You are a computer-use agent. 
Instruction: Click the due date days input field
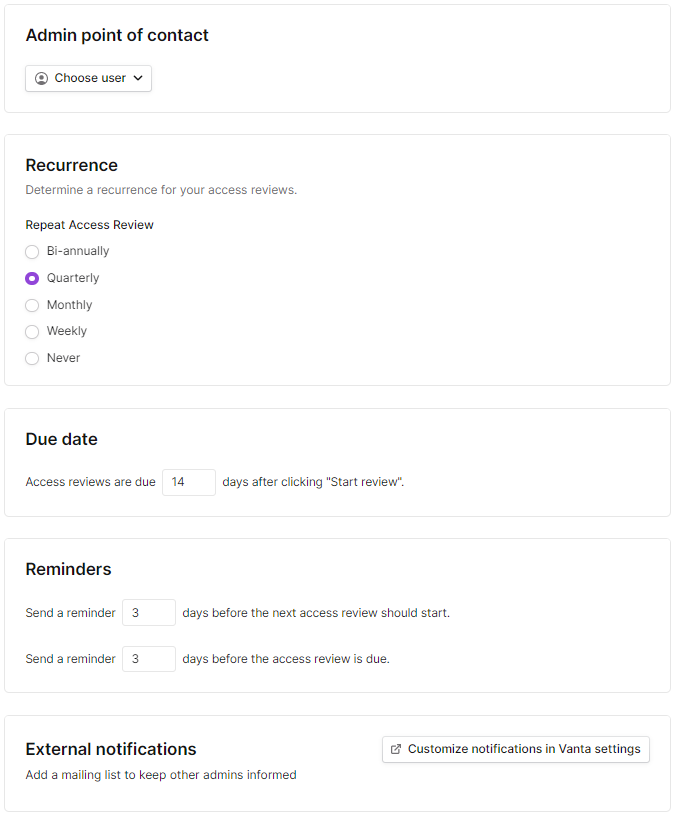pos(189,482)
